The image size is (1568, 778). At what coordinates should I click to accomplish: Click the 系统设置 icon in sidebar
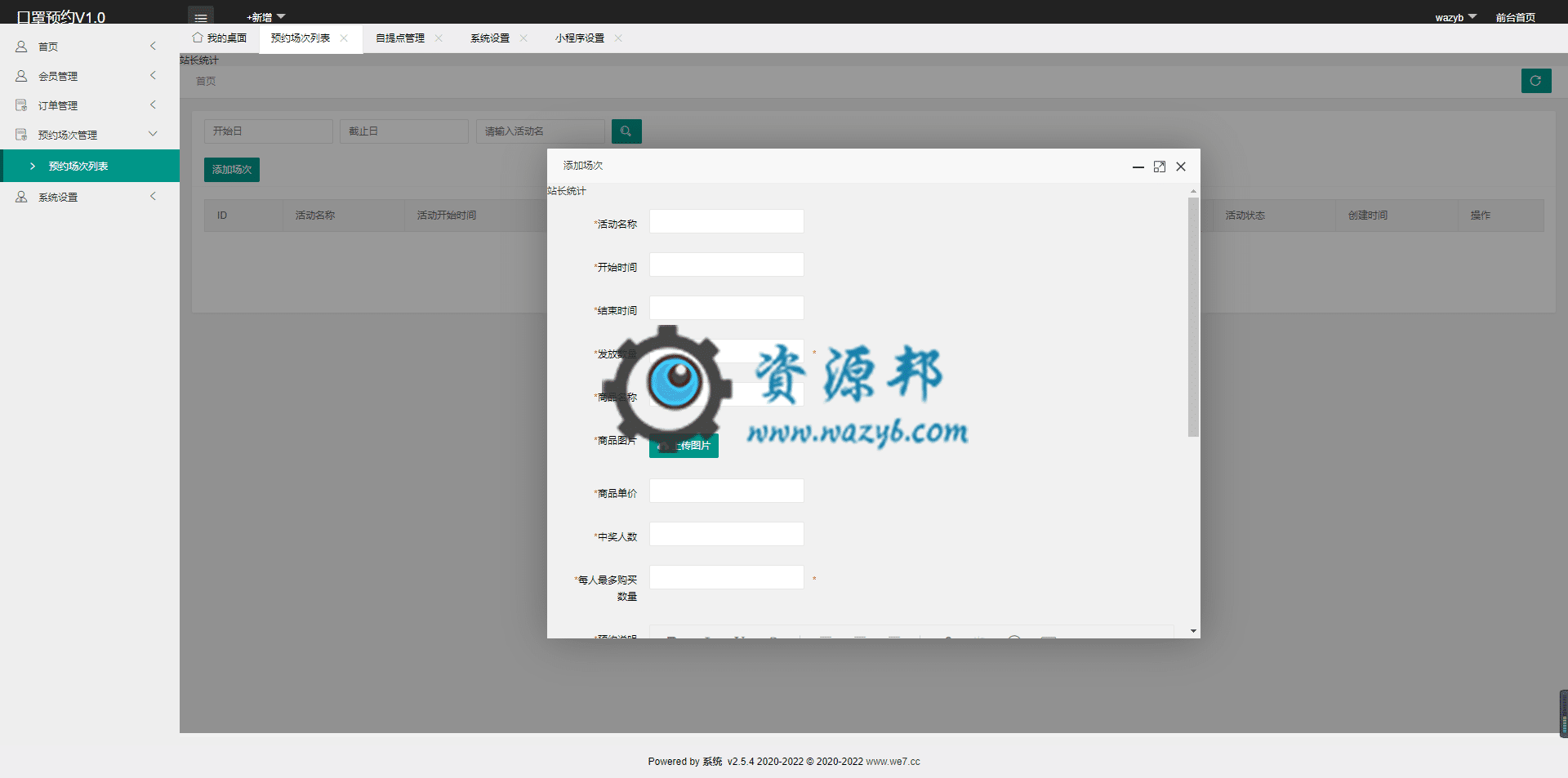pyautogui.click(x=21, y=197)
